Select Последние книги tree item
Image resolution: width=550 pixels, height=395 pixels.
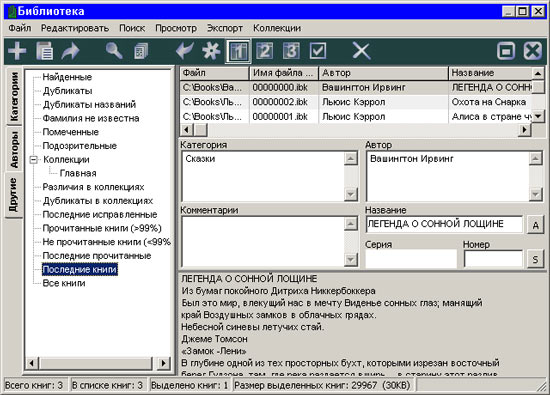click(80, 269)
